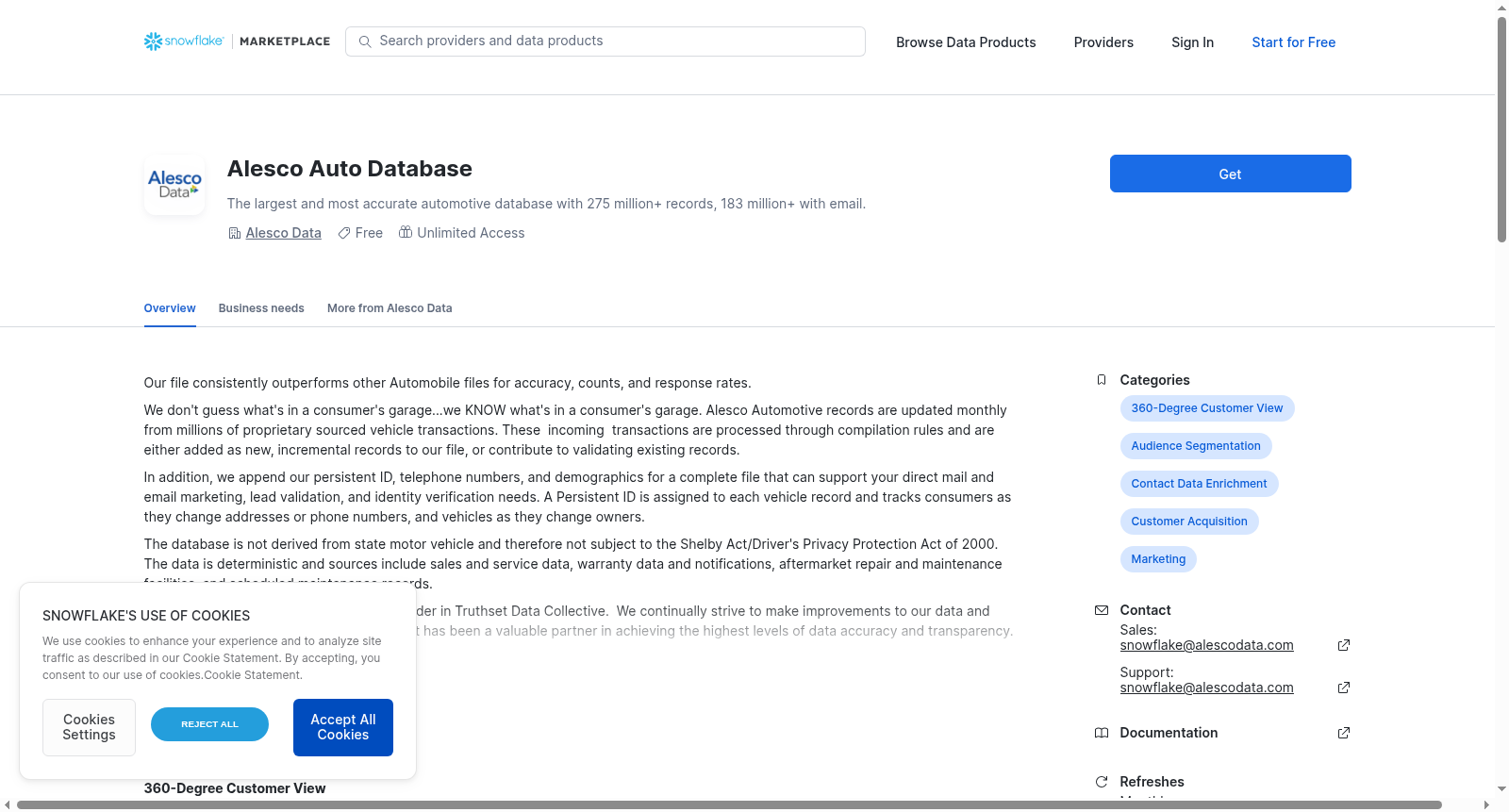Select the Marketing category tag
The height and width of the screenshot is (812, 1509).
pyautogui.click(x=1158, y=559)
